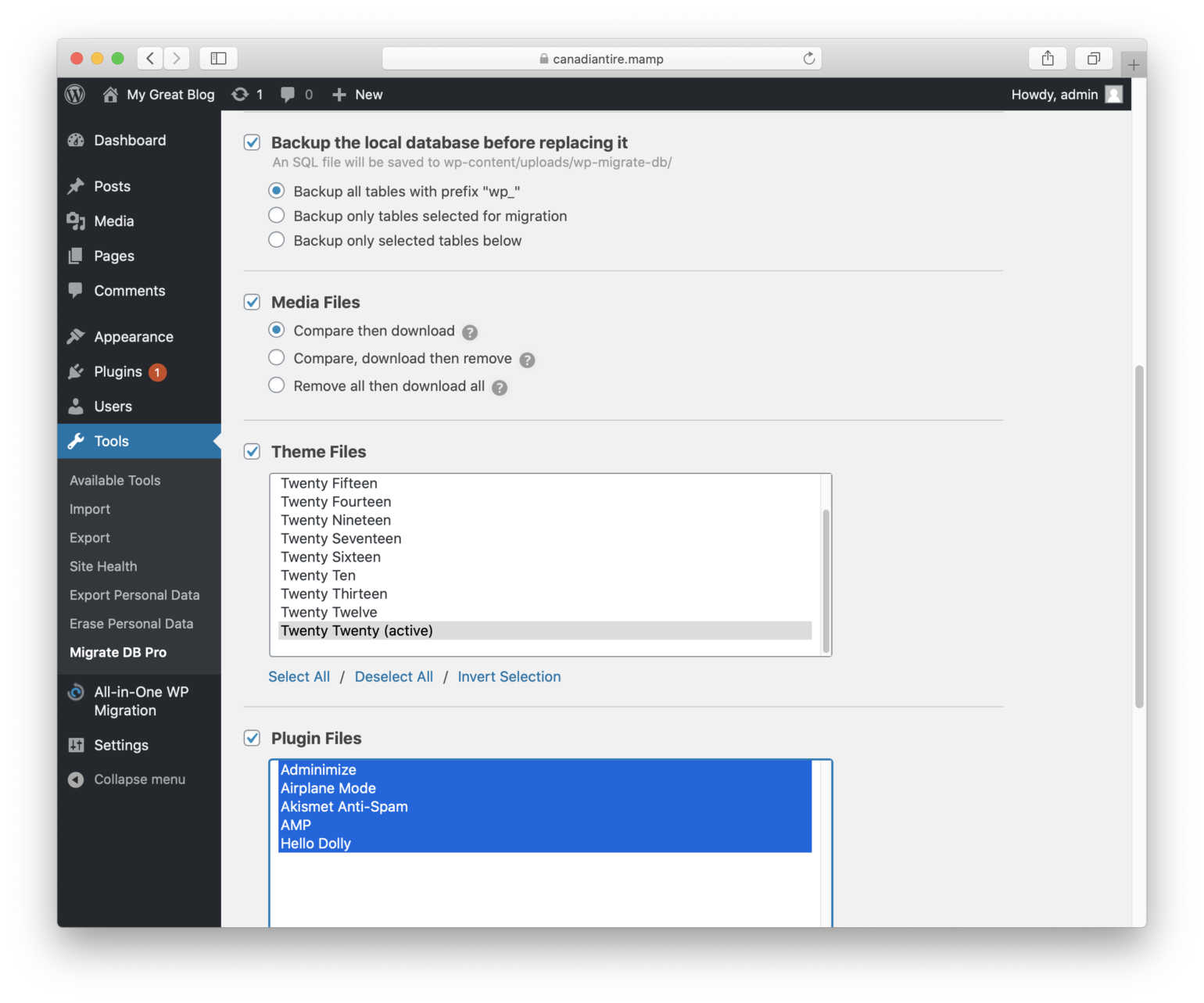Open Migrate DB Pro submenu item

[118, 653]
